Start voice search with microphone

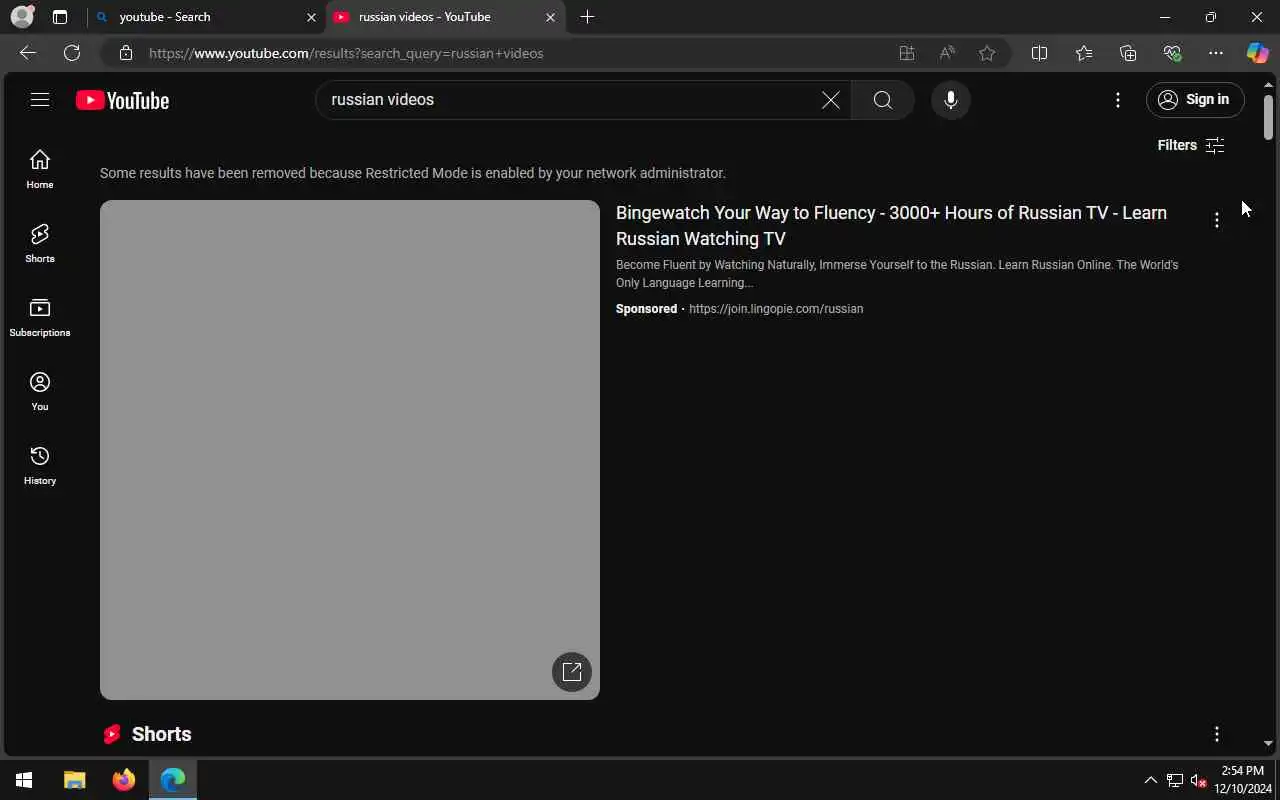coord(951,100)
